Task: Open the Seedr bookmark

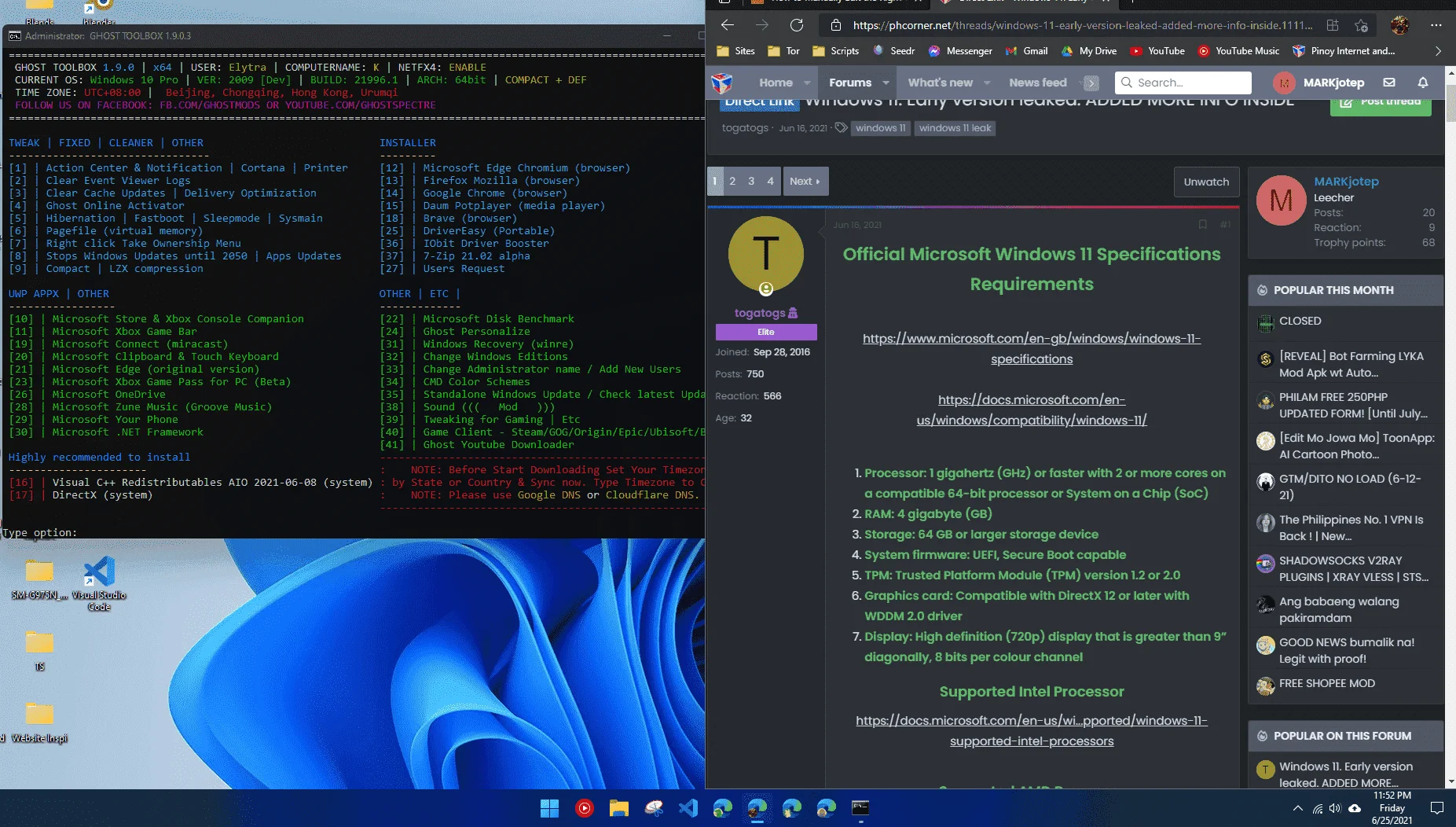Action: tap(893, 51)
